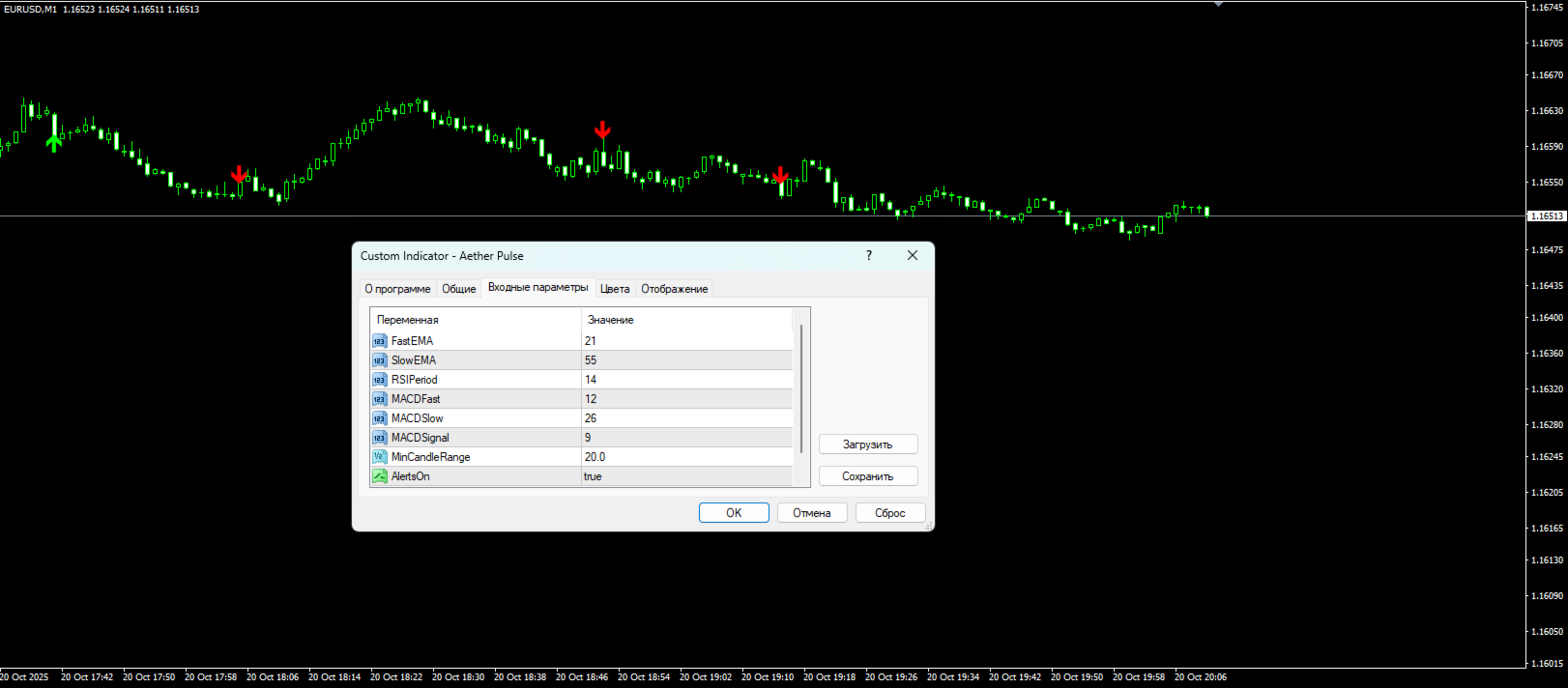
Task: Confirm settings with the OK button
Action: 734,513
